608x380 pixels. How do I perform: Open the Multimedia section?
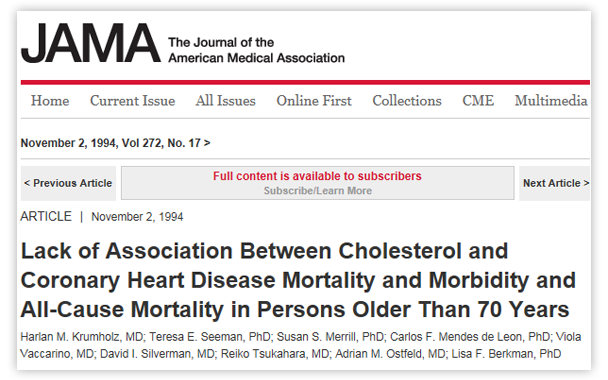tap(551, 101)
